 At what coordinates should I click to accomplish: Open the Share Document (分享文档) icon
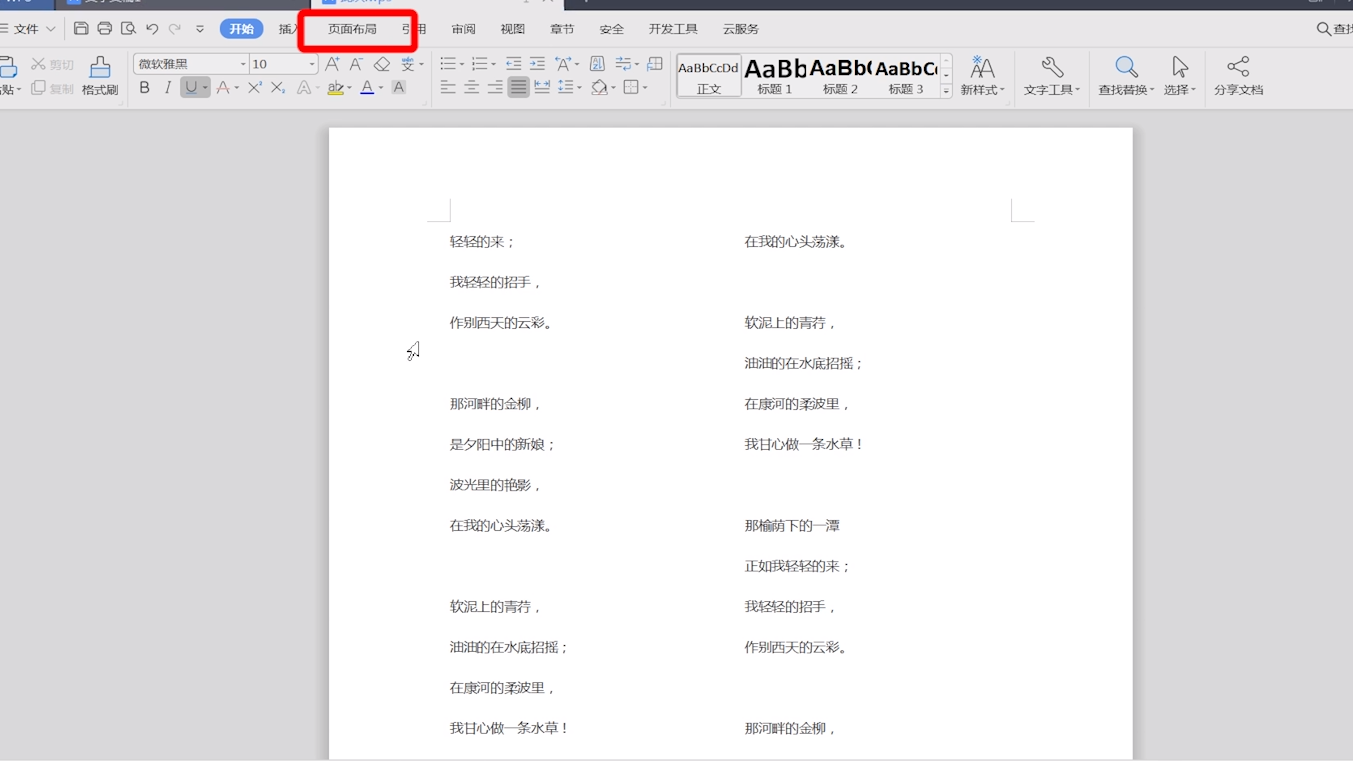pyautogui.click(x=1238, y=76)
